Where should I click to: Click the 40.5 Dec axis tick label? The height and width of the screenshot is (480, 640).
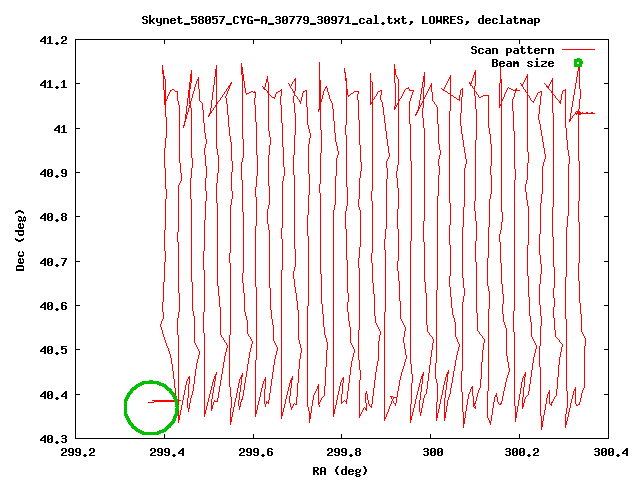[x=53, y=350]
